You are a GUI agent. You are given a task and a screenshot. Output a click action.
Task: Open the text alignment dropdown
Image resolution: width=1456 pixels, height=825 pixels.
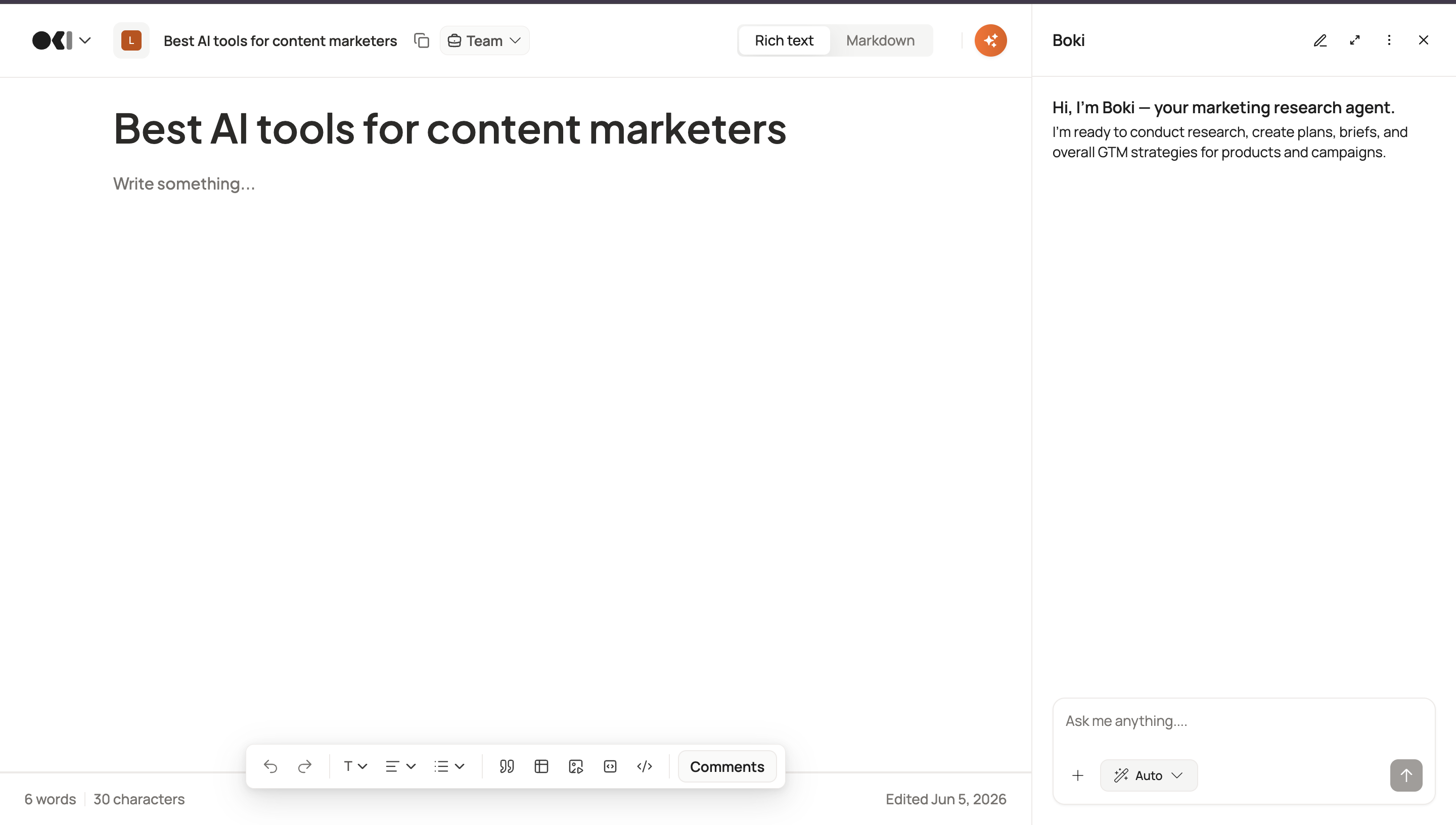coord(400,766)
